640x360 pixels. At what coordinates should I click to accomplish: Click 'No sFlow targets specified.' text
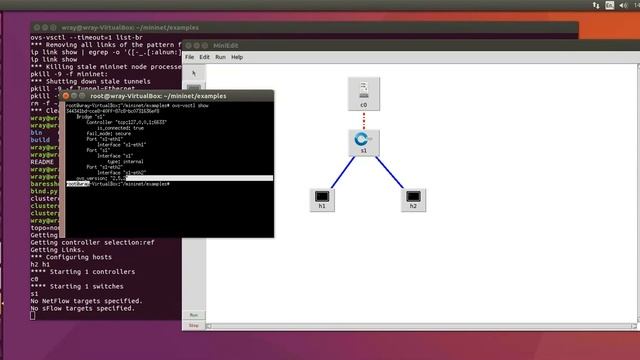pos(82,308)
